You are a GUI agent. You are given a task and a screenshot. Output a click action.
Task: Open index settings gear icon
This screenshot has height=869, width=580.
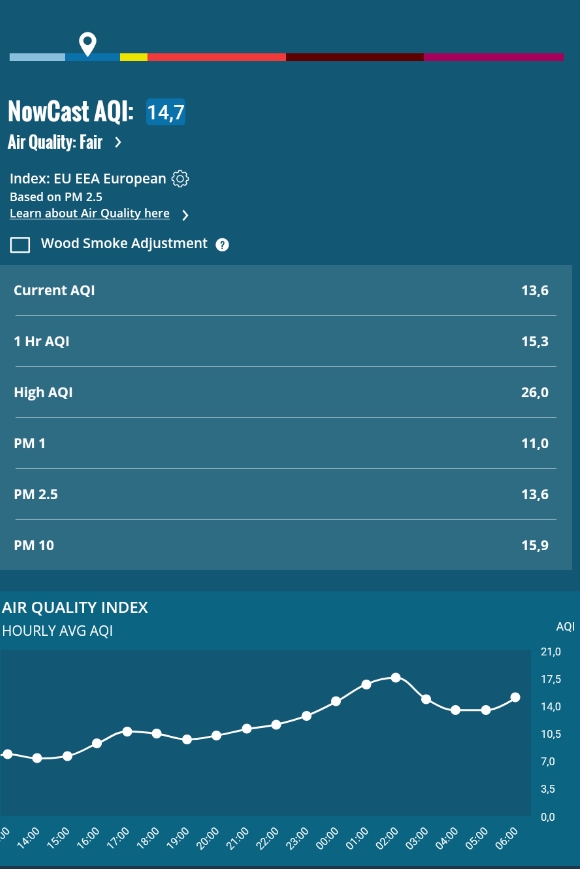(180, 178)
